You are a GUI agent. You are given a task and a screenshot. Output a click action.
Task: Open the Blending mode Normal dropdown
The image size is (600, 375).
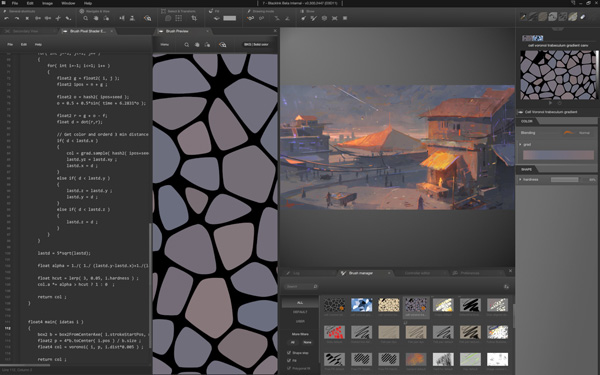(x=577, y=133)
